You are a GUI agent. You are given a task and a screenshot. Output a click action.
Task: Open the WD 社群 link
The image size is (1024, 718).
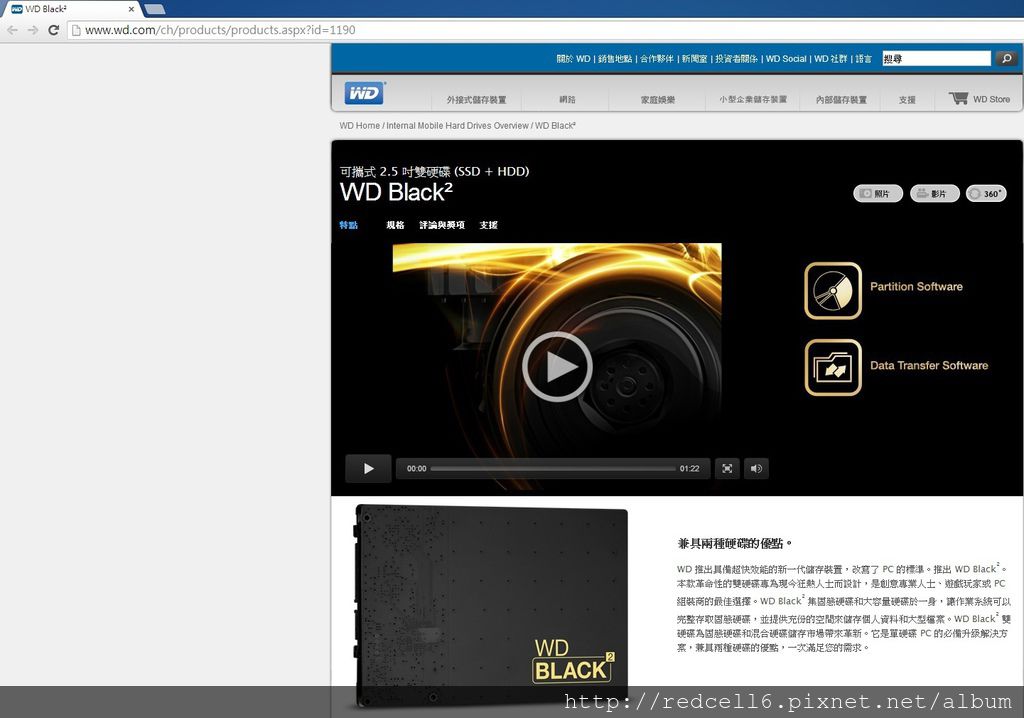830,59
